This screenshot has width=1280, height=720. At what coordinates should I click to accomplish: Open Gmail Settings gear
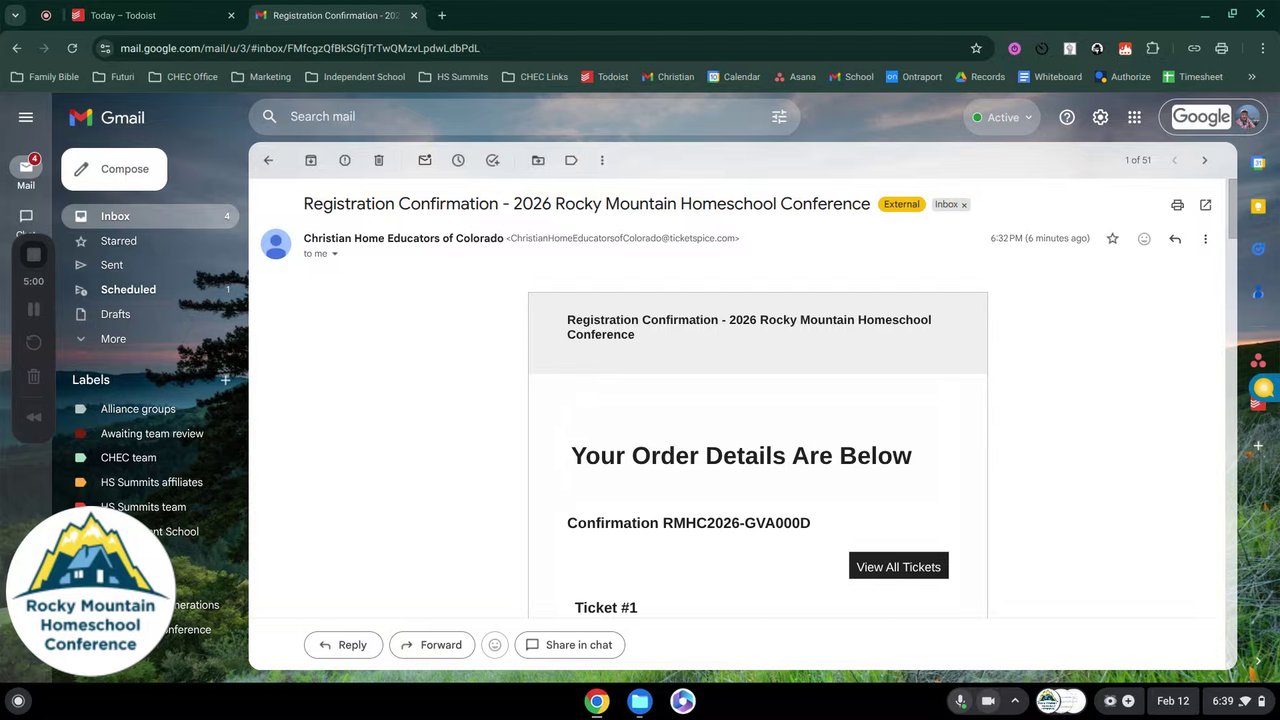click(x=1100, y=117)
